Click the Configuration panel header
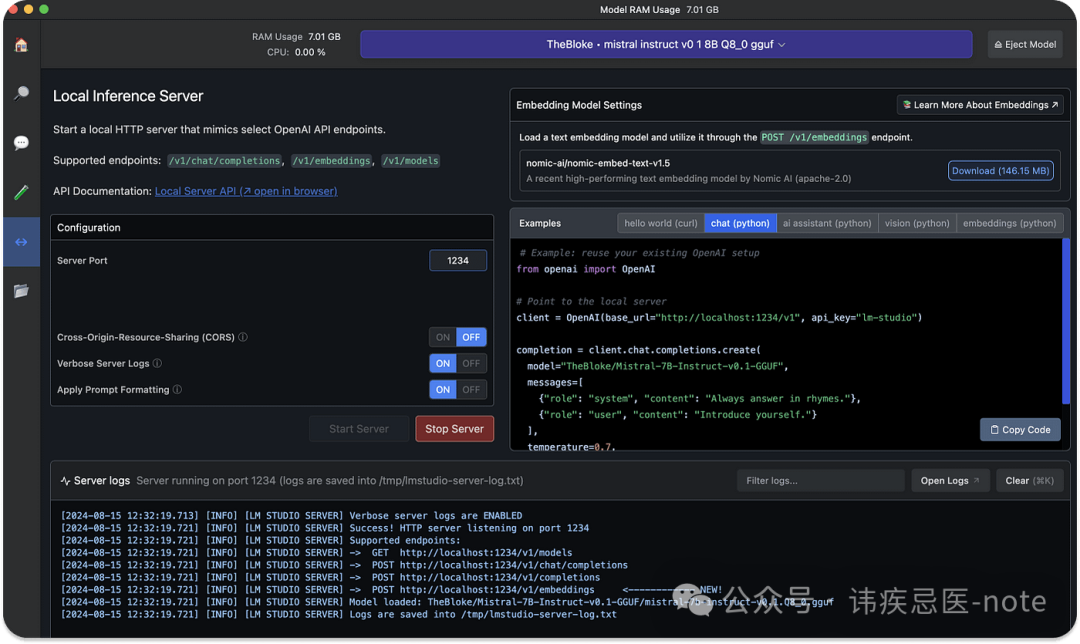Image resolution: width=1080 pixels, height=644 pixels. click(x=272, y=227)
